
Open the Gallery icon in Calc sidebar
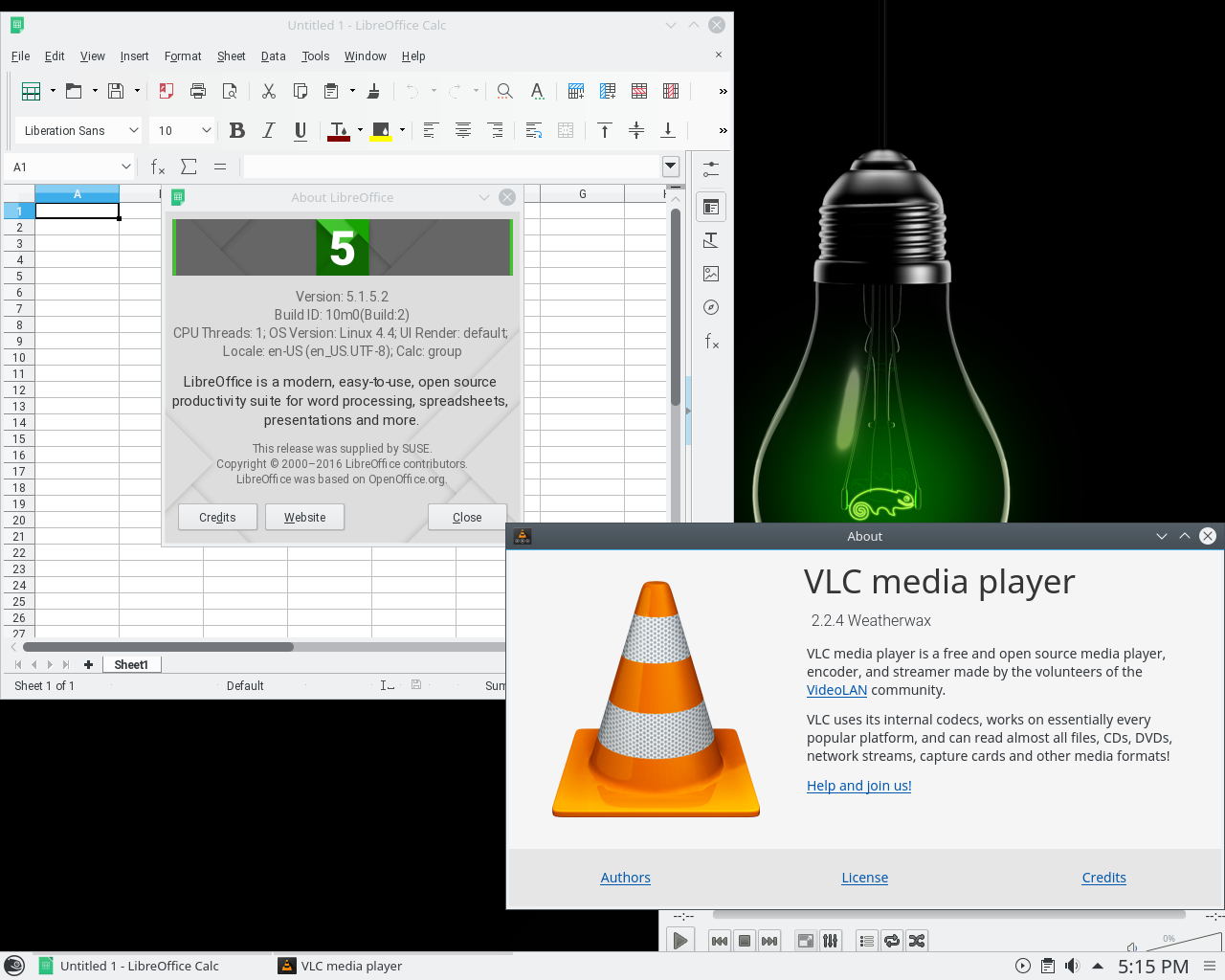point(711,274)
